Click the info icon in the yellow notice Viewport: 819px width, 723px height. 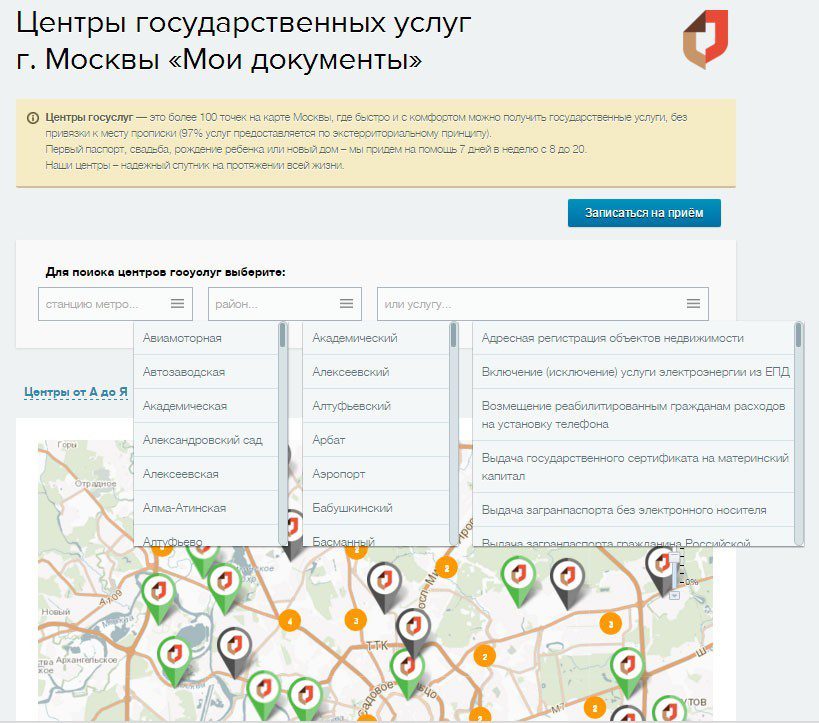(x=33, y=118)
